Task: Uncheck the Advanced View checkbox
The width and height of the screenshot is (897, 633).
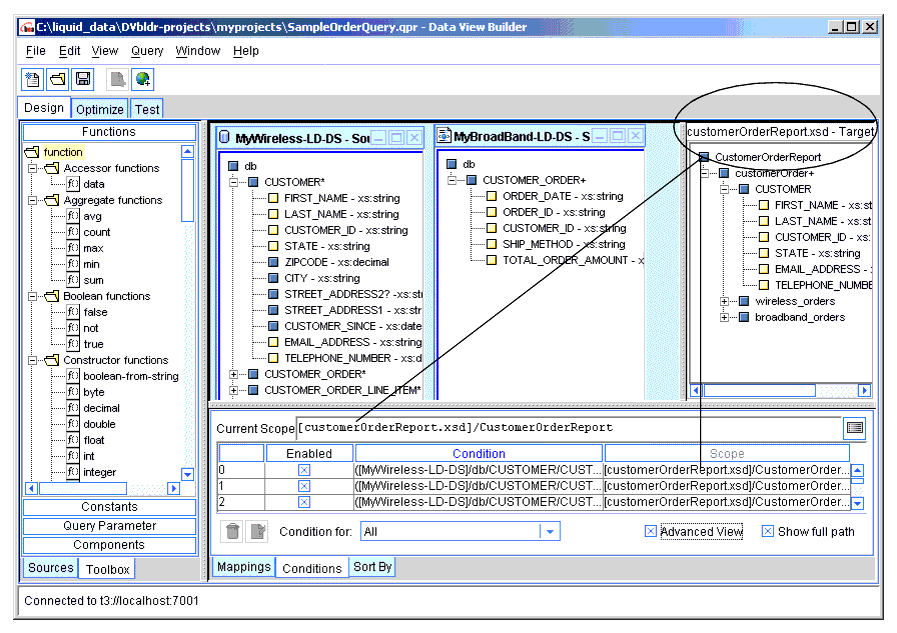Action: (650, 531)
